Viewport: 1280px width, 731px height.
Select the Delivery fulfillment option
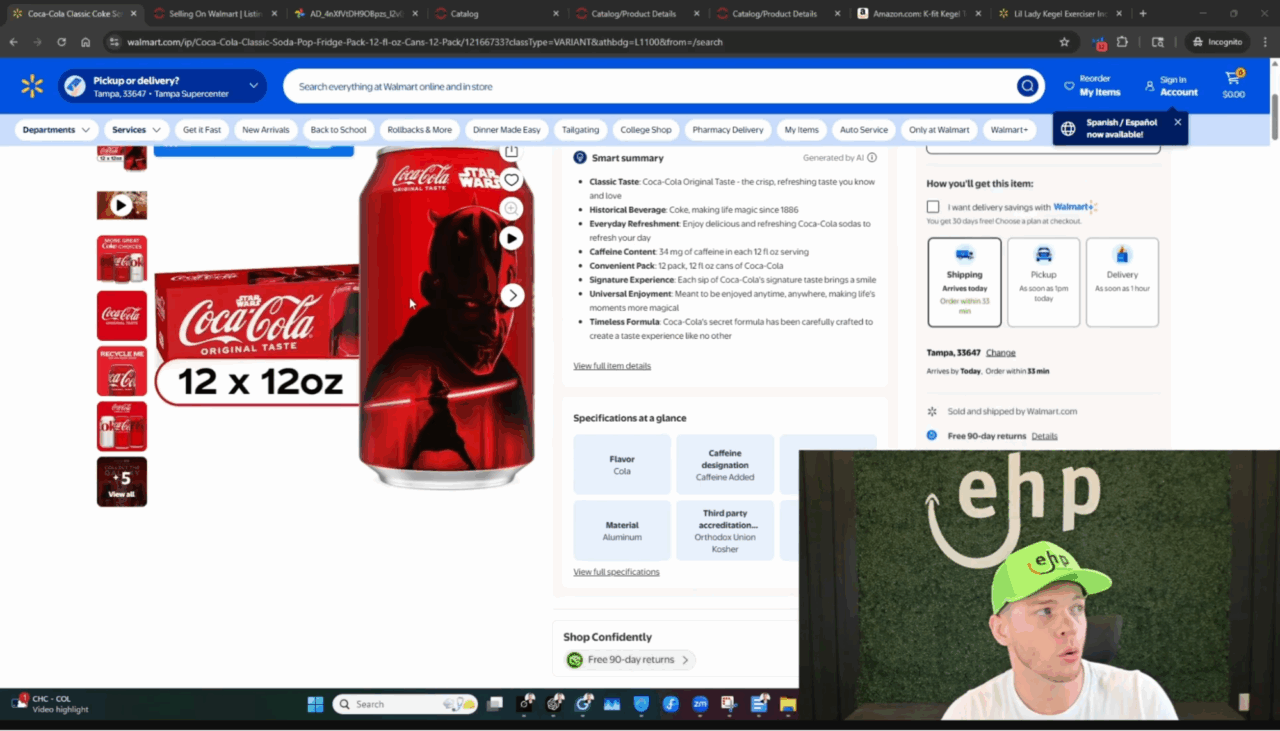1122,281
